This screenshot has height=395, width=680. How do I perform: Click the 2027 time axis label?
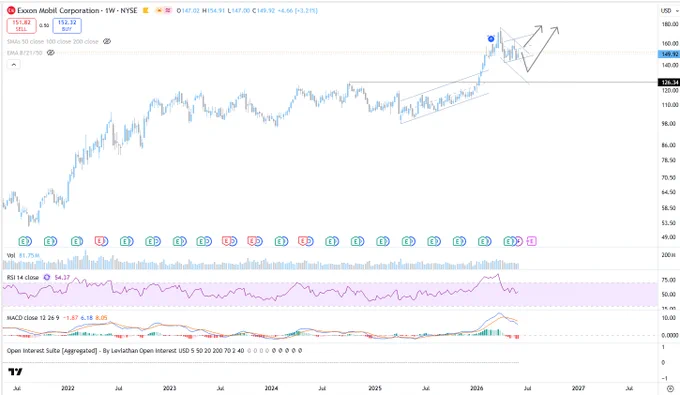click(x=578, y=388)
